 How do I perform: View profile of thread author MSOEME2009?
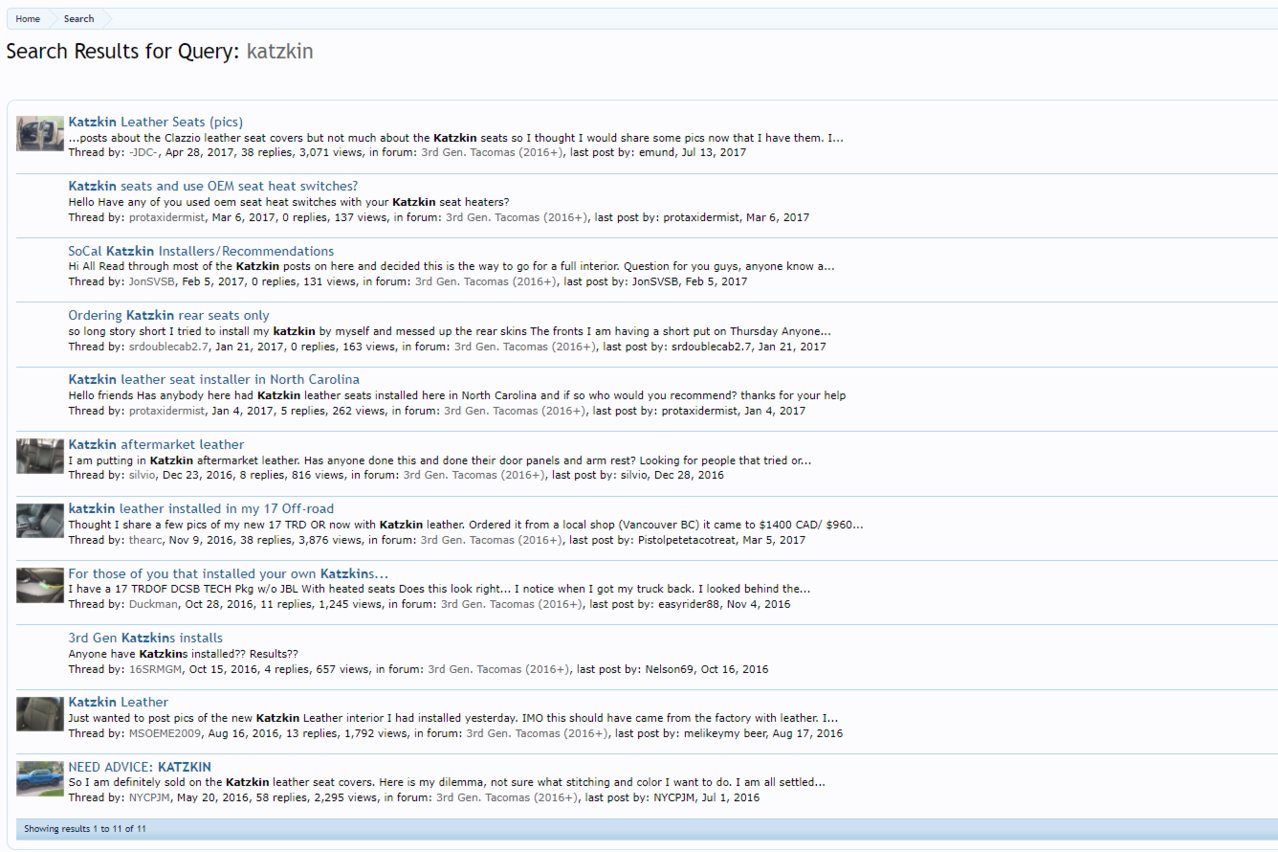point(164,733)
